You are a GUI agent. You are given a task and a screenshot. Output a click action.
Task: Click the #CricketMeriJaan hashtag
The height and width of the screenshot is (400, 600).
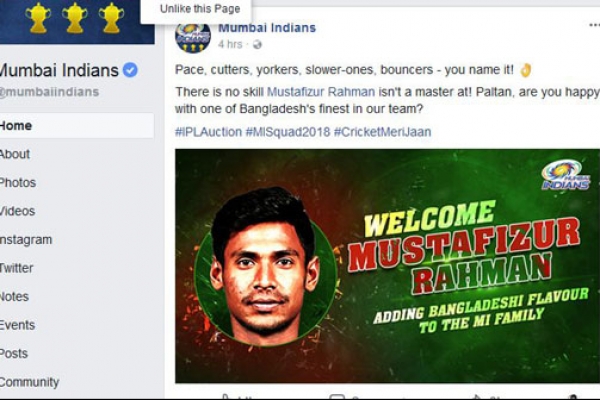[x=382, y=132]
